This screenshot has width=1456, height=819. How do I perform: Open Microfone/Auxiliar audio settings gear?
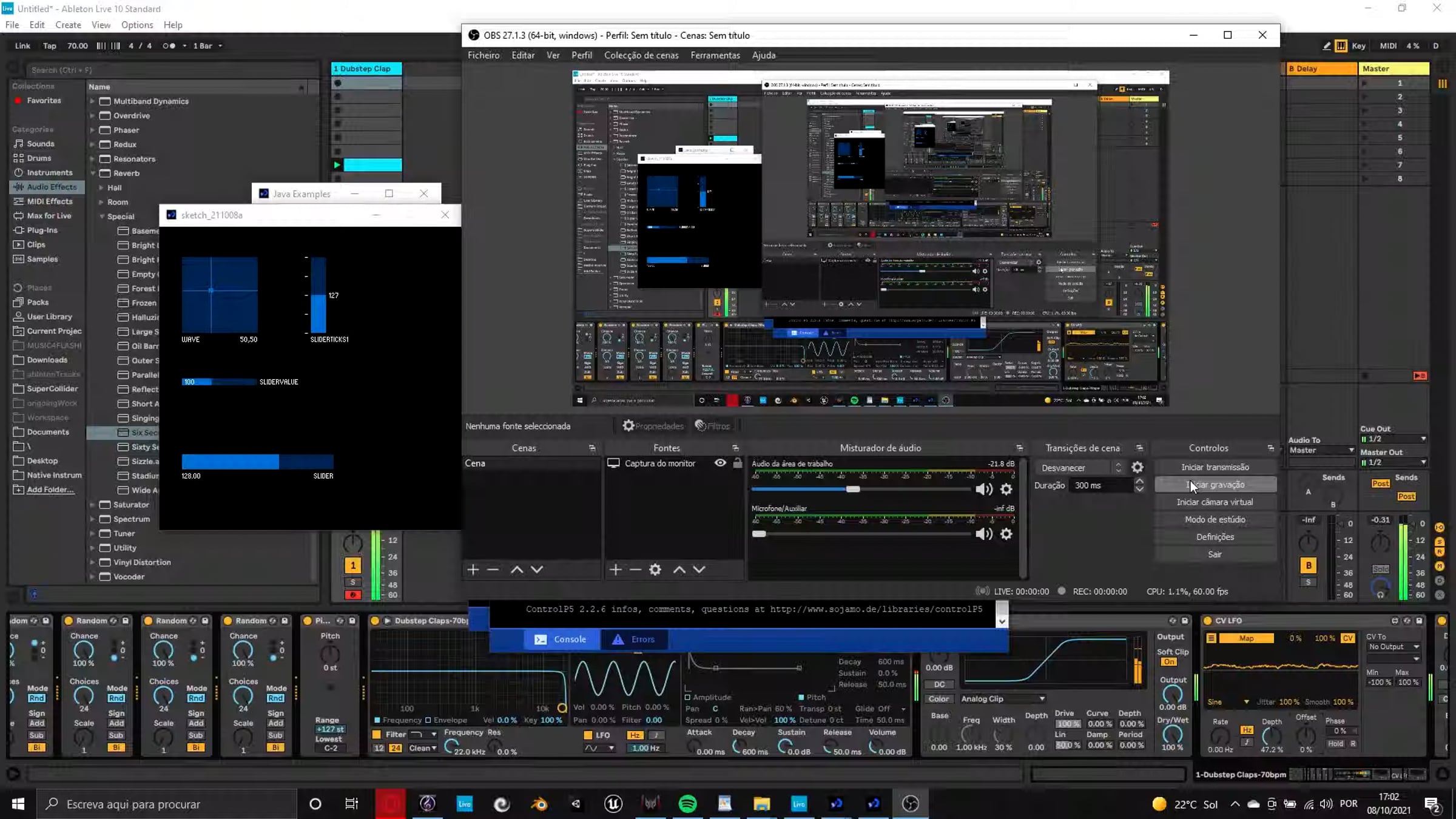pos(1006,534)
